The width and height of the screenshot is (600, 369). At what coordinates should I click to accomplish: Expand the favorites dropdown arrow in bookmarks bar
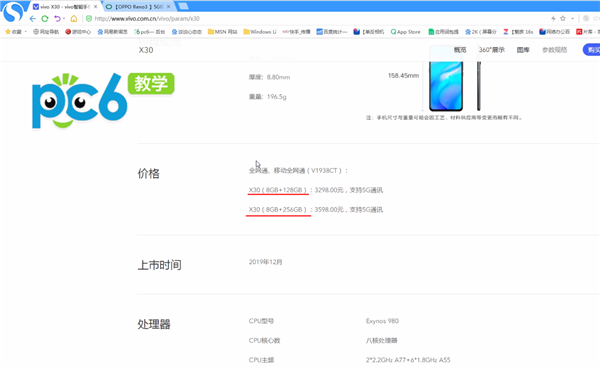tap(26, 32)
